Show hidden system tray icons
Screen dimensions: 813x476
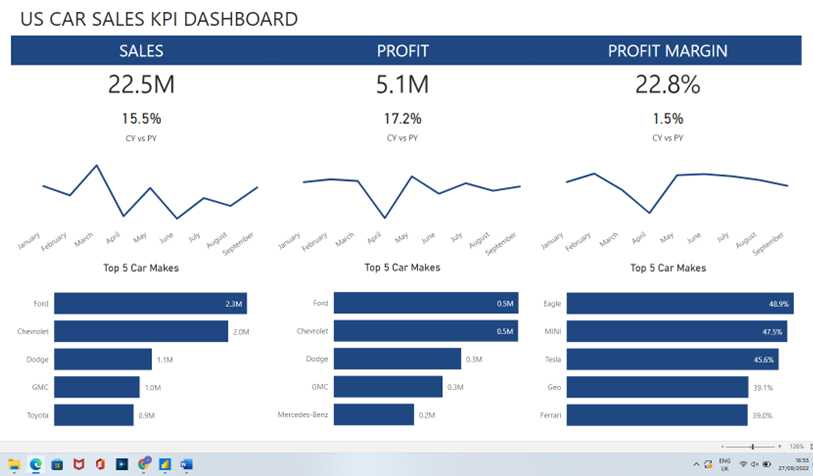(696, 464)
